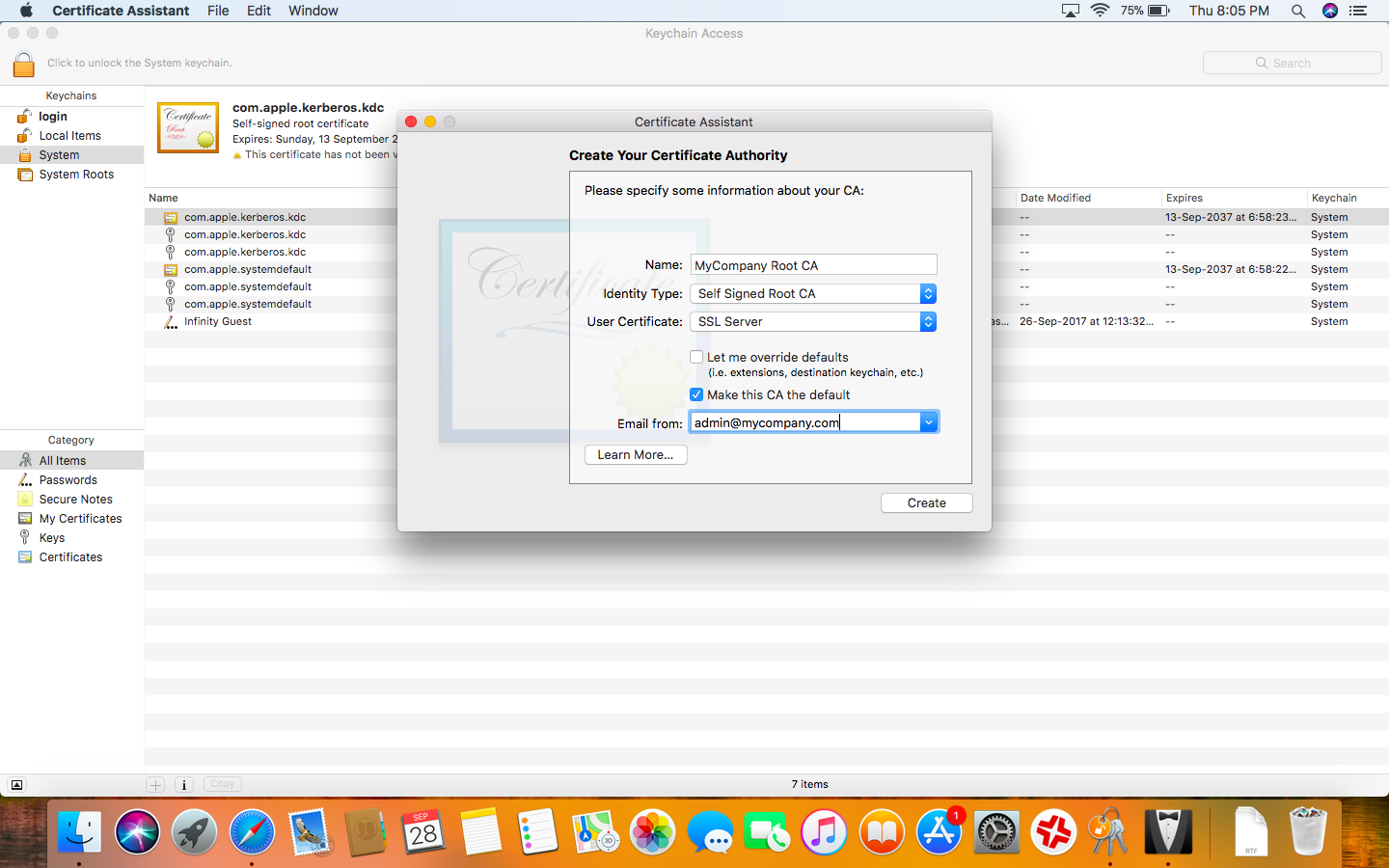This screenshot has width=1389, height=868.
Task: Select the Infinity Guest row
Action: click(767, 322)
